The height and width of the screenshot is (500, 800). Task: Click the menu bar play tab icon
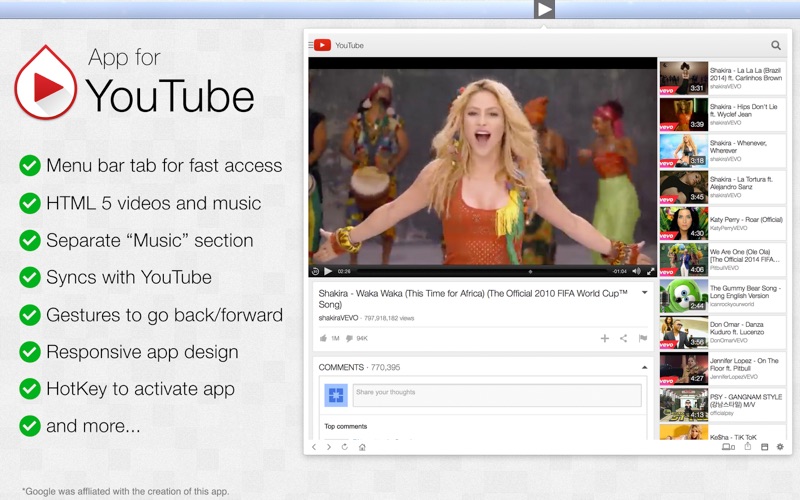pos(544,9)
